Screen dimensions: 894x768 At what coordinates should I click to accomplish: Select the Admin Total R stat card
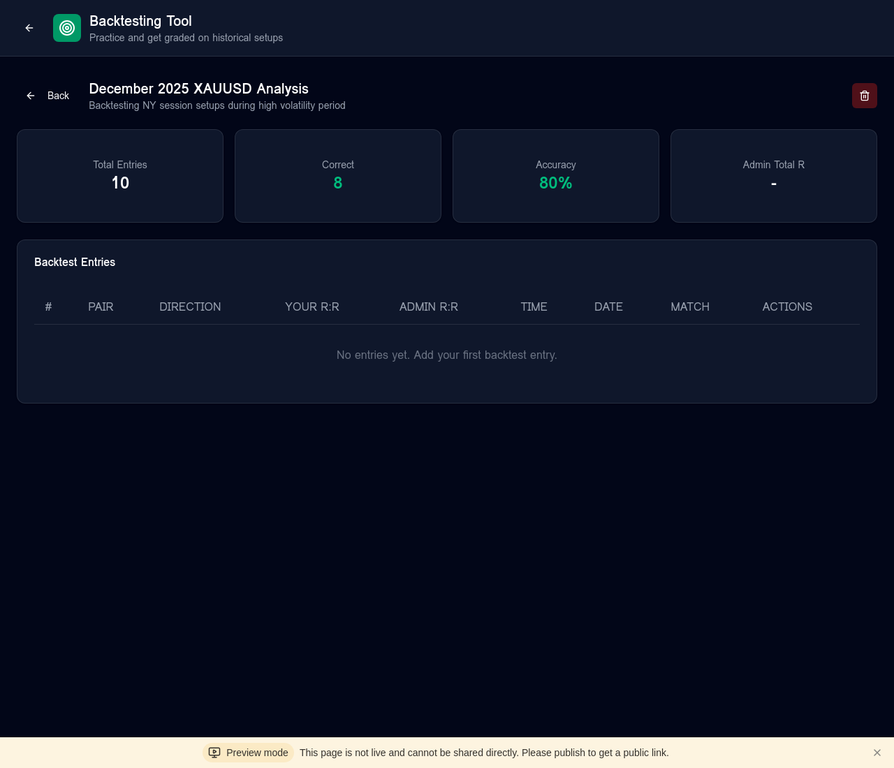[773, 176]
